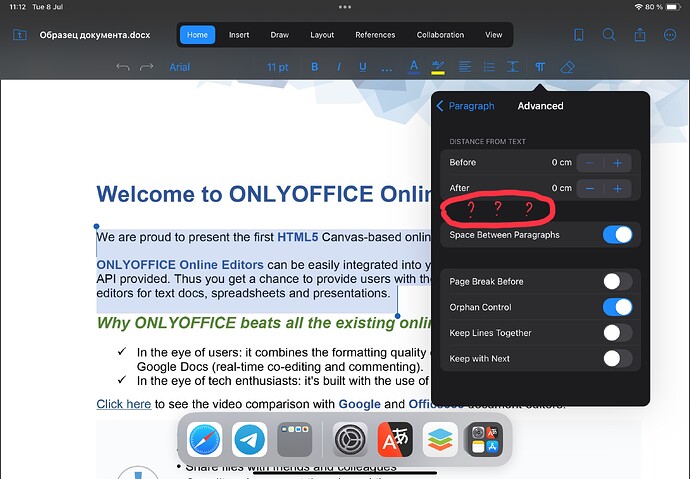690x479 pixels.
Task: Open the App Library in dock
Action: (x=484, y=439)
